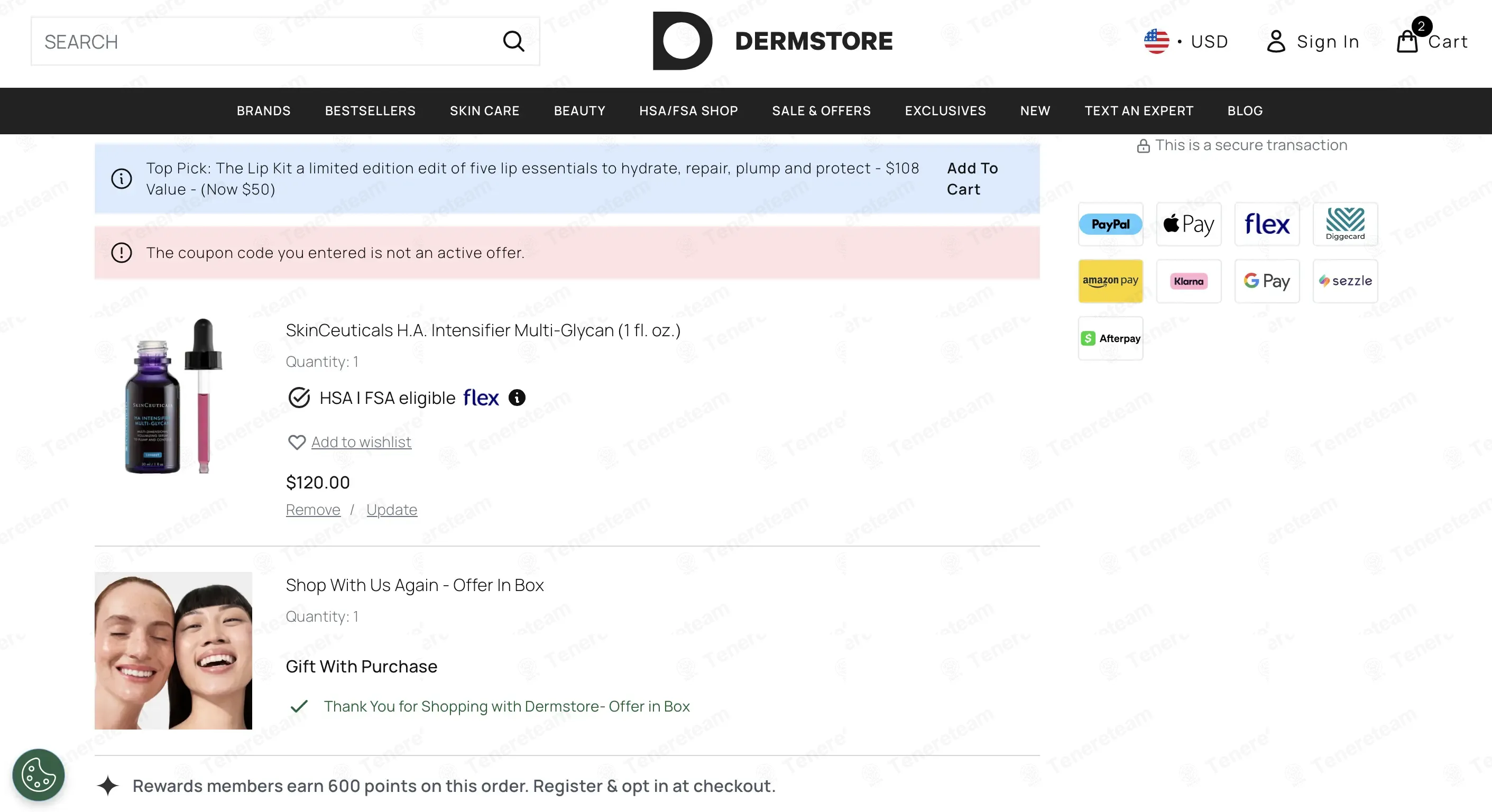Remove the SkinCeuticals item from cart
The height and width of the screenshot is (812, 1492).
coord(313,510)
